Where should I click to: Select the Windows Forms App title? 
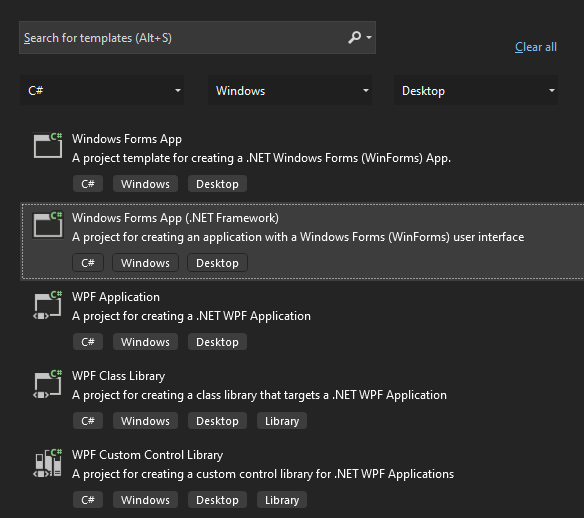pos(127,139)
